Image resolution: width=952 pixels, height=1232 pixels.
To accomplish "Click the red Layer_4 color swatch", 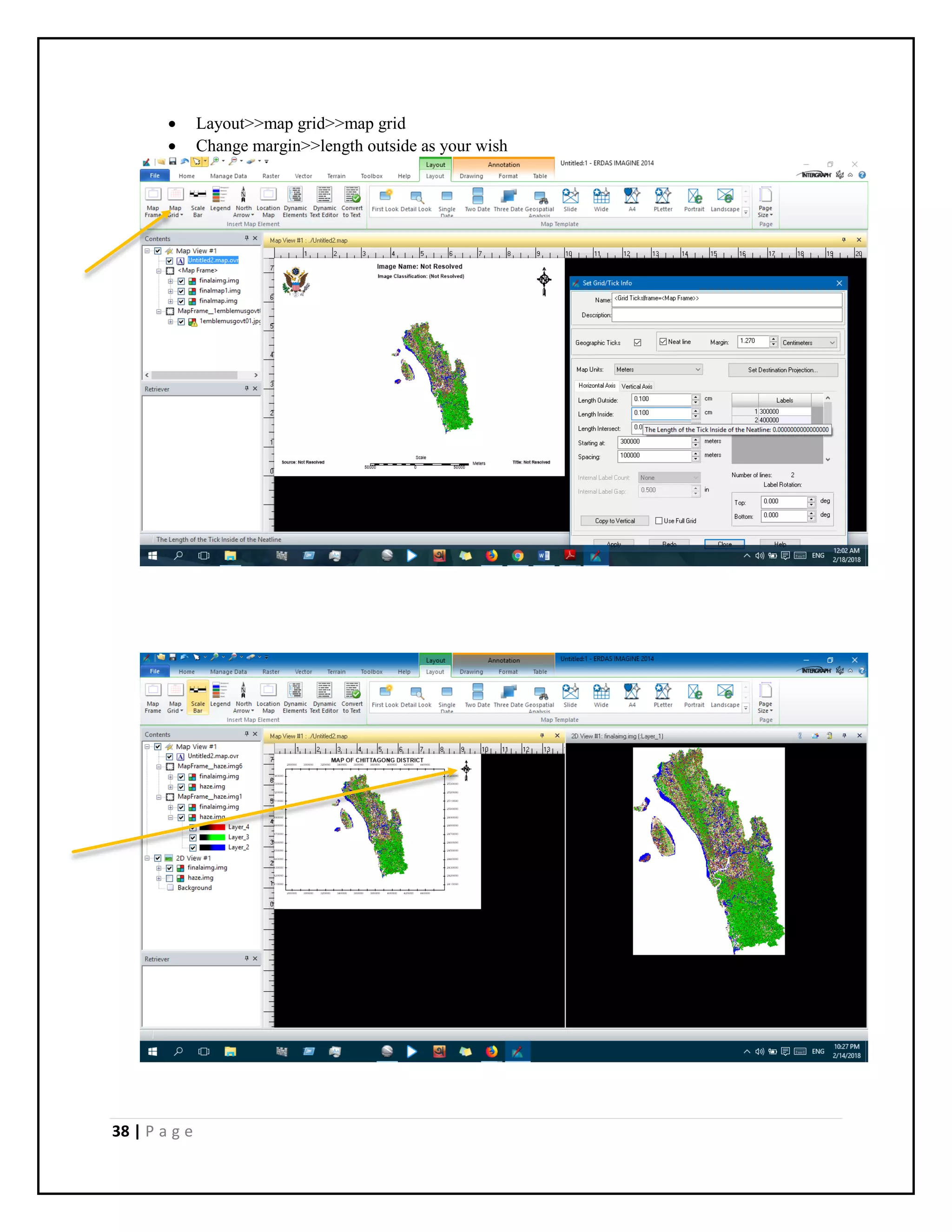I will click(212, 827).
